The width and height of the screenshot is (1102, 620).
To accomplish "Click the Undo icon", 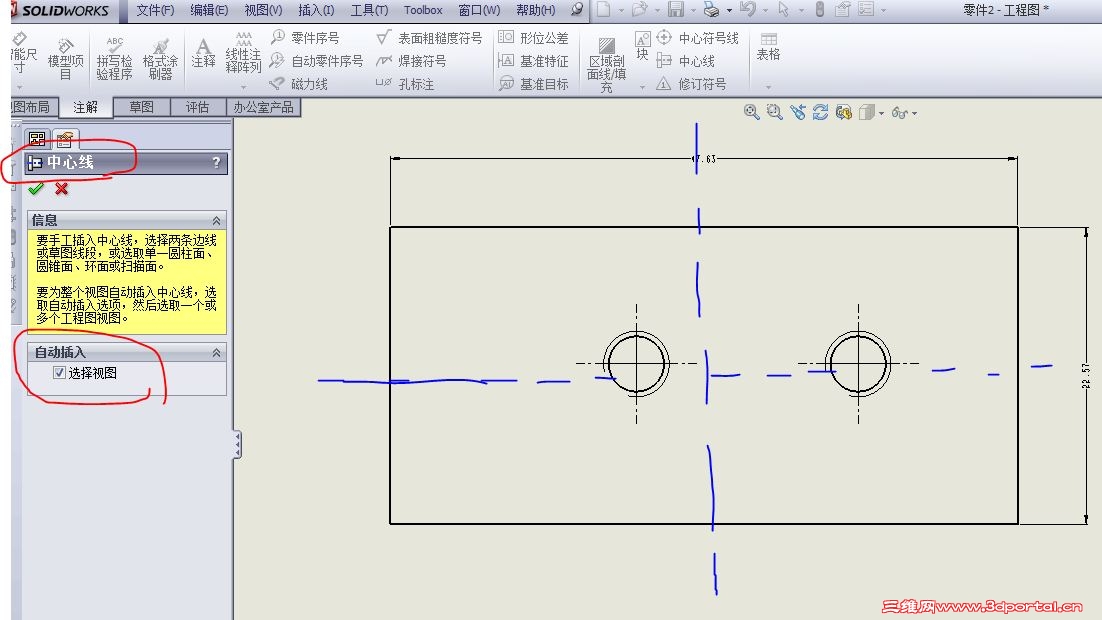I will [x=748, y=9].
